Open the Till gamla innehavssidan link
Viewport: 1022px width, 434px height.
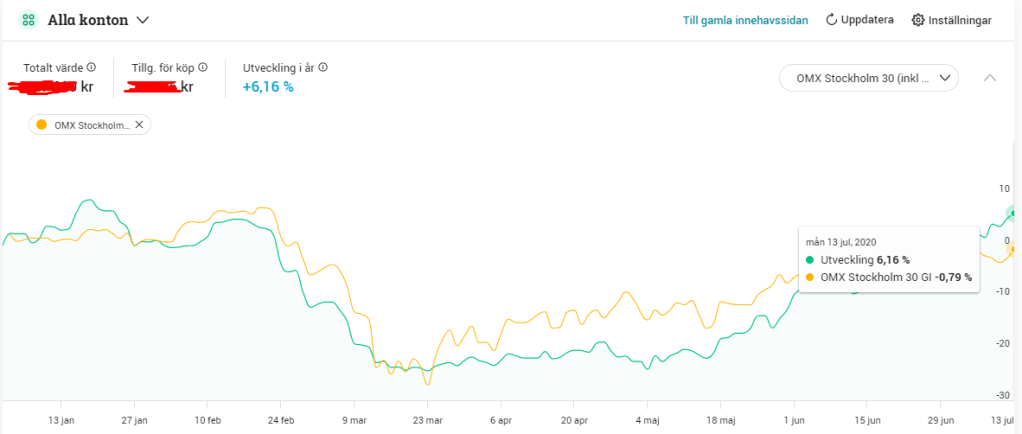tap(745, 20)
